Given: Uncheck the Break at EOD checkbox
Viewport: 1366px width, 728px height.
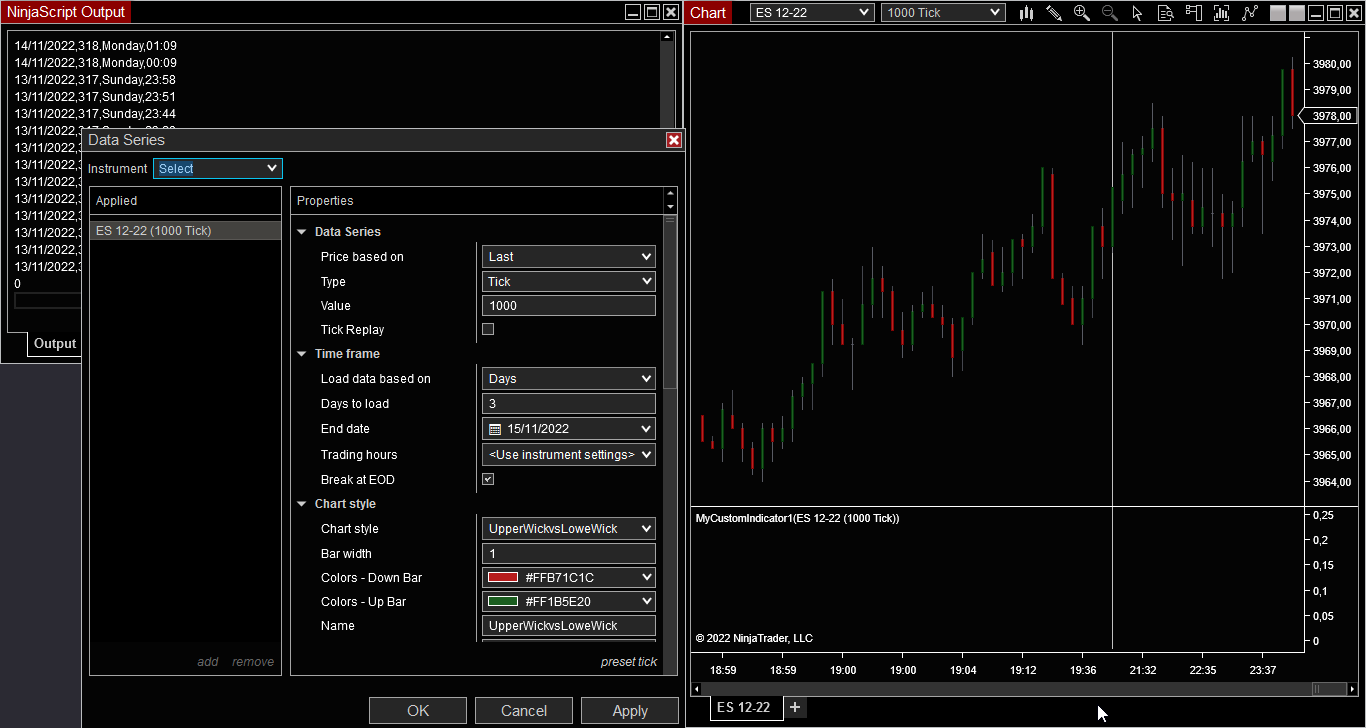Looking at the screenshot, I should click(488, 479).
